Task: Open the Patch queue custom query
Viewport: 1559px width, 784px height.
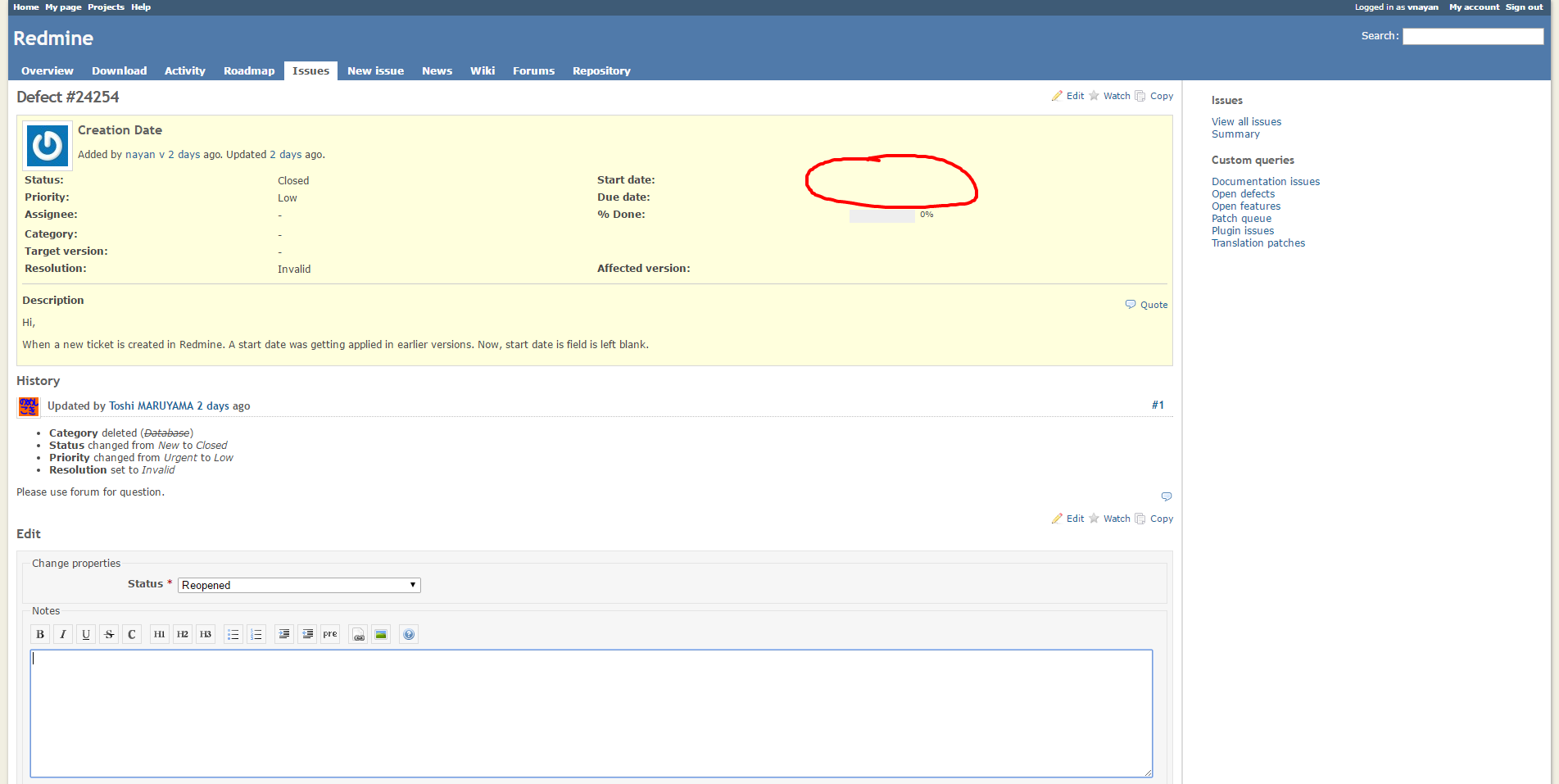Action: pyautogui.click(x=1241, y=219)
